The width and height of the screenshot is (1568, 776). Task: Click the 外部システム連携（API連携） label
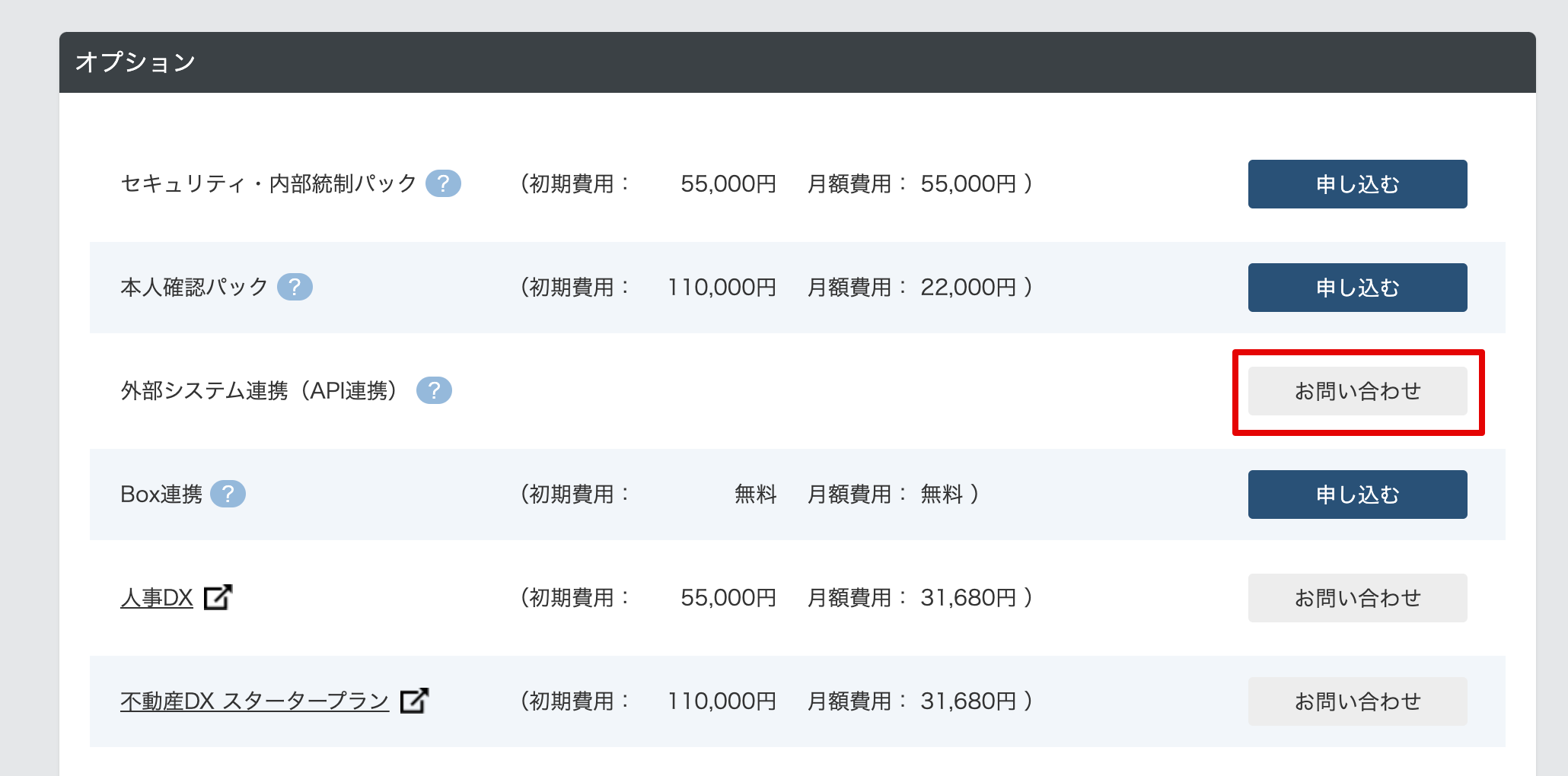(259, 391)
